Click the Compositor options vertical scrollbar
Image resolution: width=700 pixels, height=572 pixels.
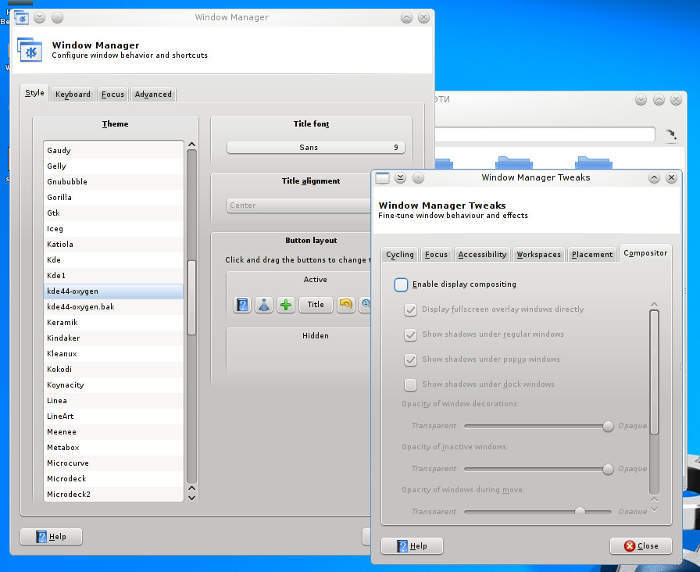coord(654,372)
